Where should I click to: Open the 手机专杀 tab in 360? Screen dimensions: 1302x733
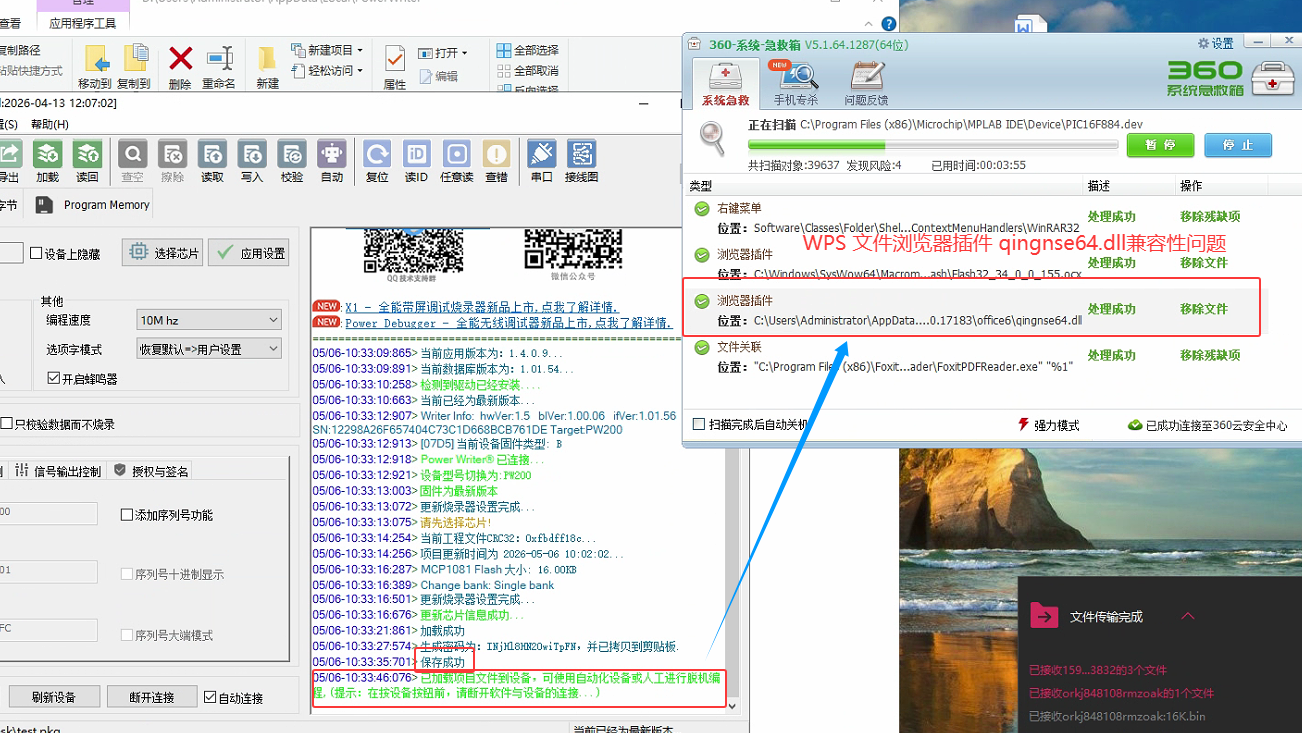(x=796, y=84)
